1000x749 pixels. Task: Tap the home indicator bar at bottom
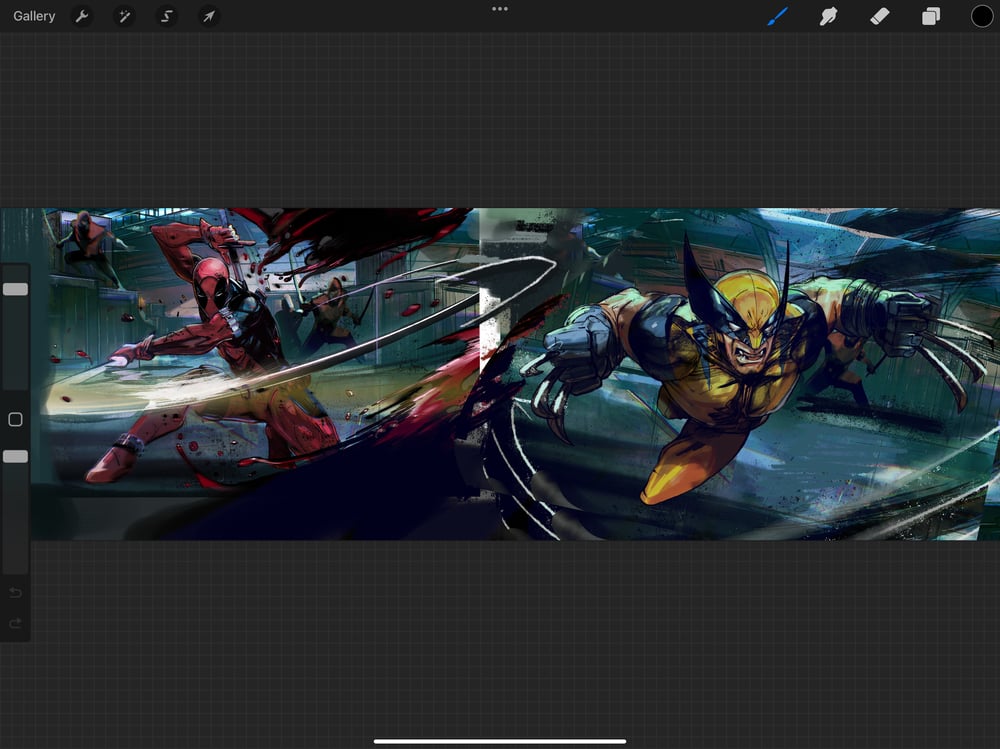(500, 741)
